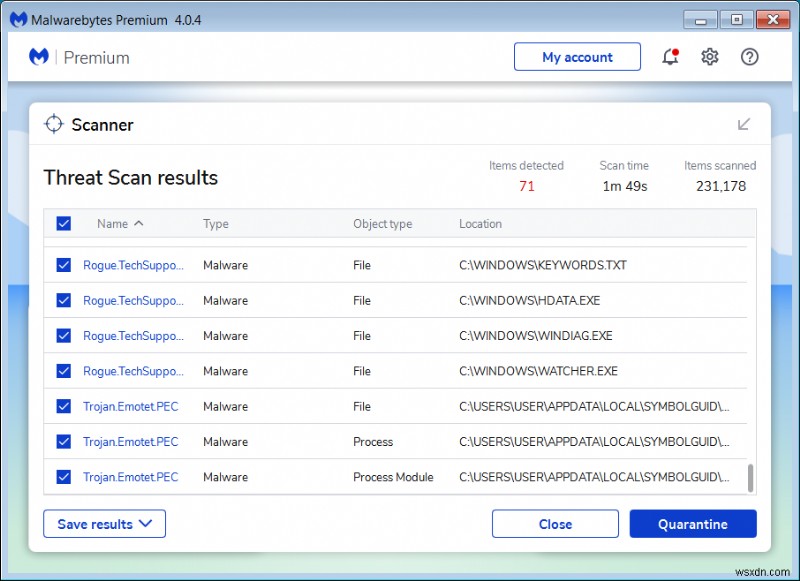Open the help question mark icon

click(749, 57)
